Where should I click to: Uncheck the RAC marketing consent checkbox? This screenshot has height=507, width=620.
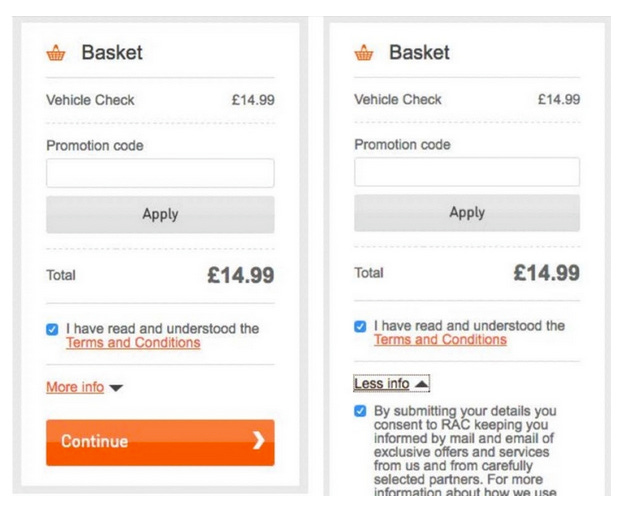pos(360,411)
